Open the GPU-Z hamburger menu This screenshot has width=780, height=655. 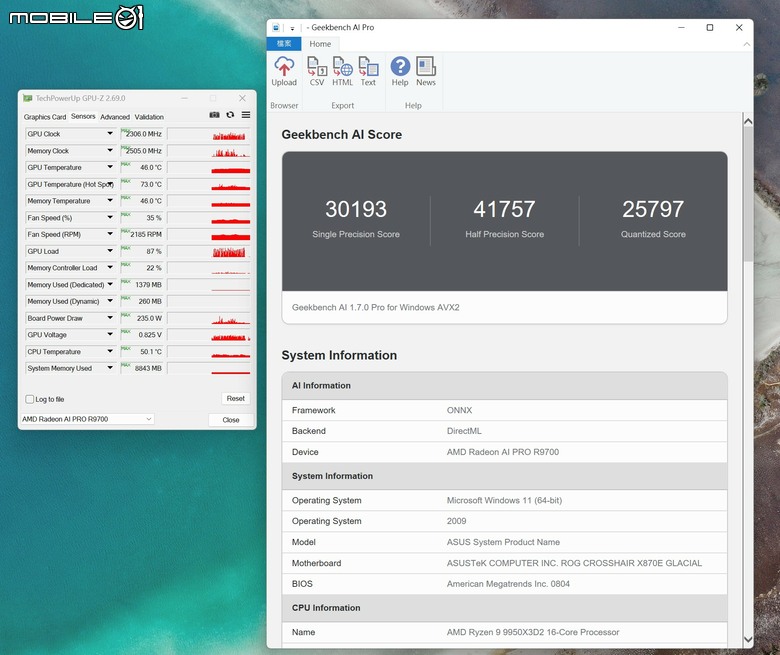coord(246,115)
